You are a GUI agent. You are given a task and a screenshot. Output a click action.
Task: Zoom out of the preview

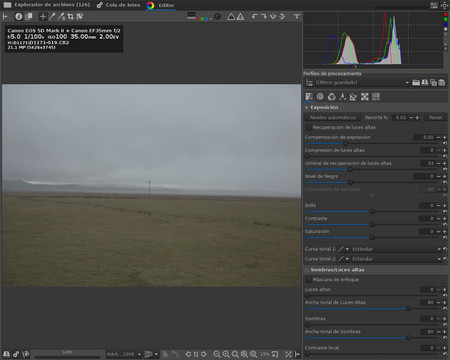(216, 354)
